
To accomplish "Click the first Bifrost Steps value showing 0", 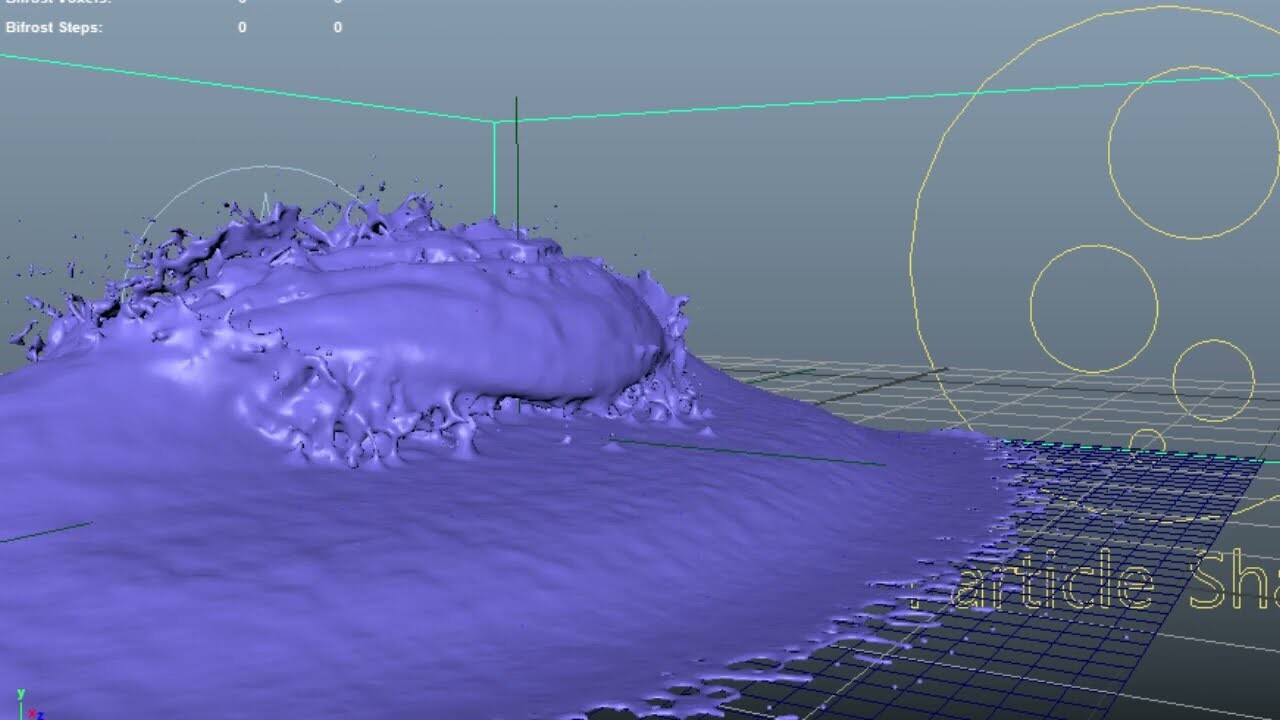I will click(x=242, y=27).
